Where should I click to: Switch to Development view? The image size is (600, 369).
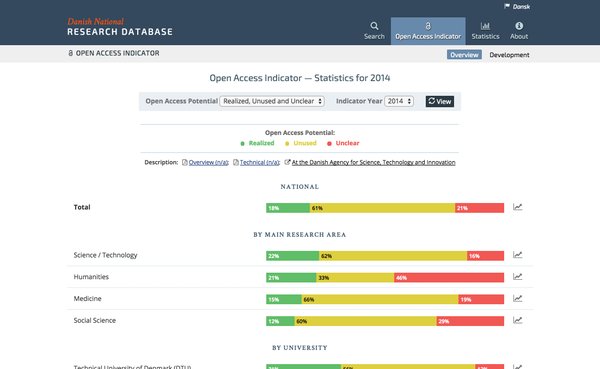coord(509,55)
